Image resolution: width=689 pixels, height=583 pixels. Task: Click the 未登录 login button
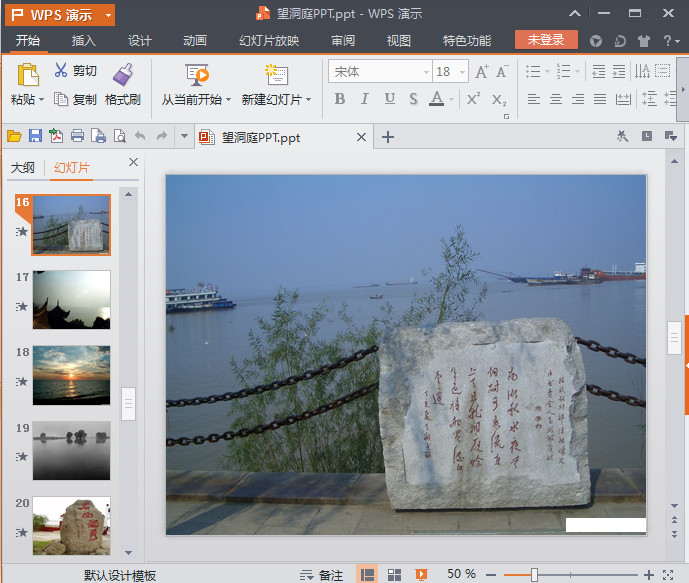546,40
